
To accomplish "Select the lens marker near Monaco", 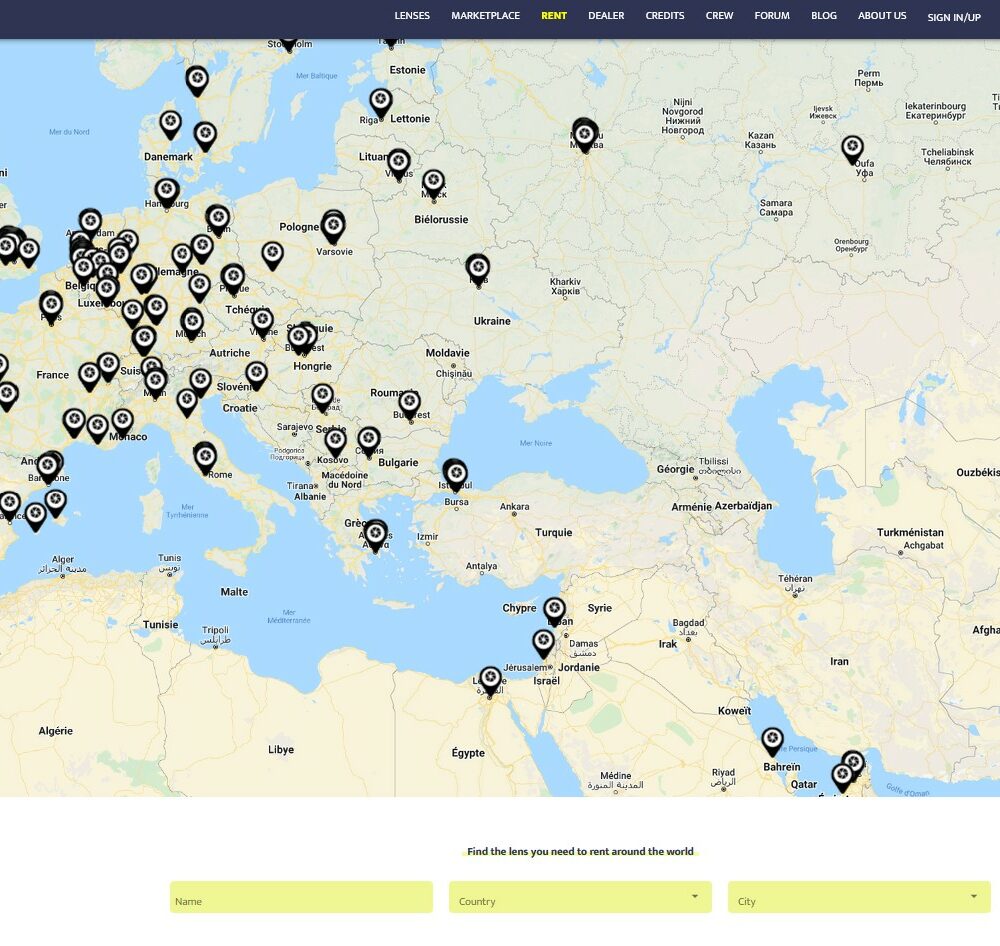I will (122, 424).
